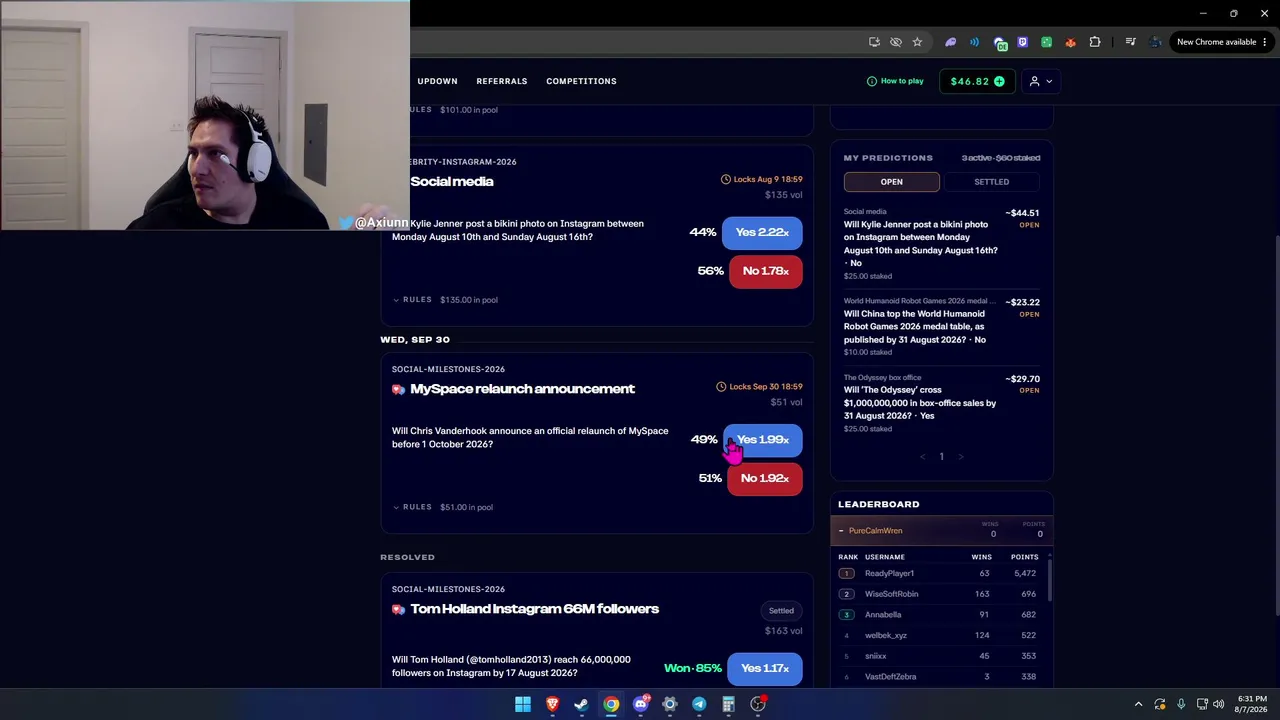Click PureCalmWren in the leaderboard header
Screen dimensions: 1280x720
coord(875,531)
